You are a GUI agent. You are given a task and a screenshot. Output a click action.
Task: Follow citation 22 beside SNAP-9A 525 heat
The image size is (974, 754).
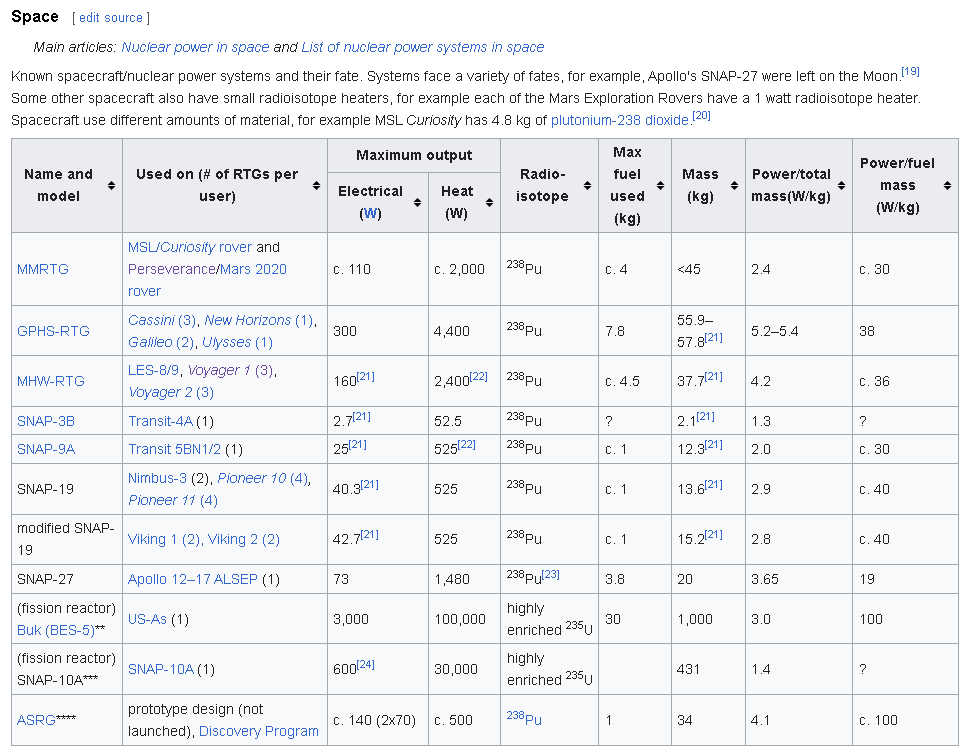click(467, 445)
